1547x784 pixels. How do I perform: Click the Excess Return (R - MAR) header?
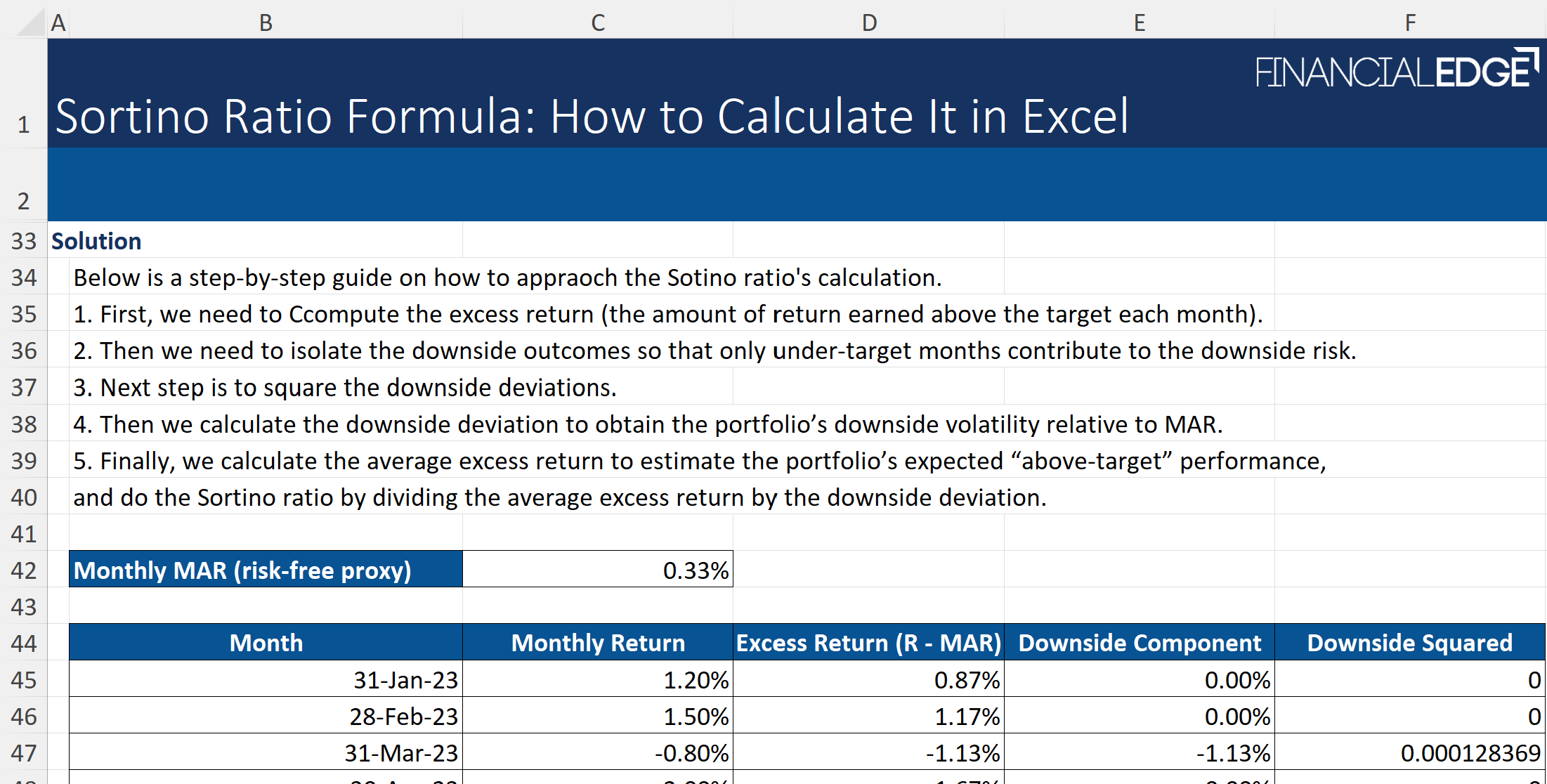click(868, 643)
